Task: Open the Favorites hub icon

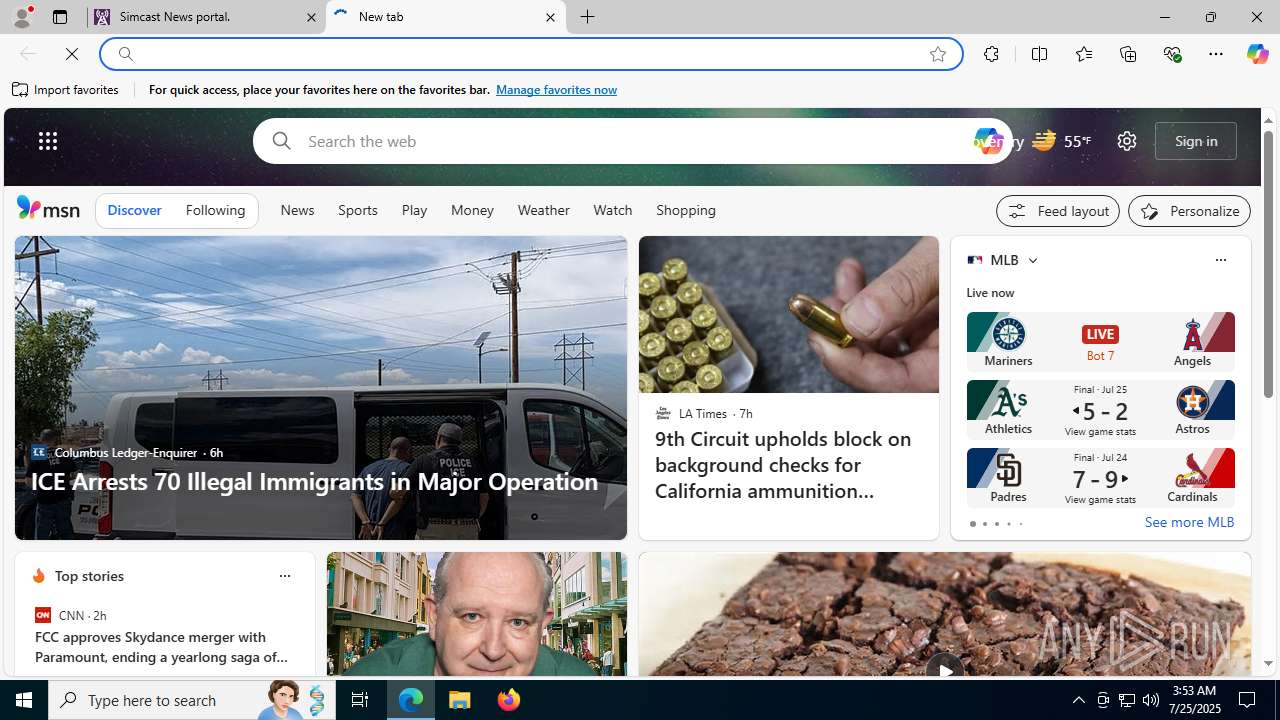Action: pyautogui.click(x=1083, y=54)
